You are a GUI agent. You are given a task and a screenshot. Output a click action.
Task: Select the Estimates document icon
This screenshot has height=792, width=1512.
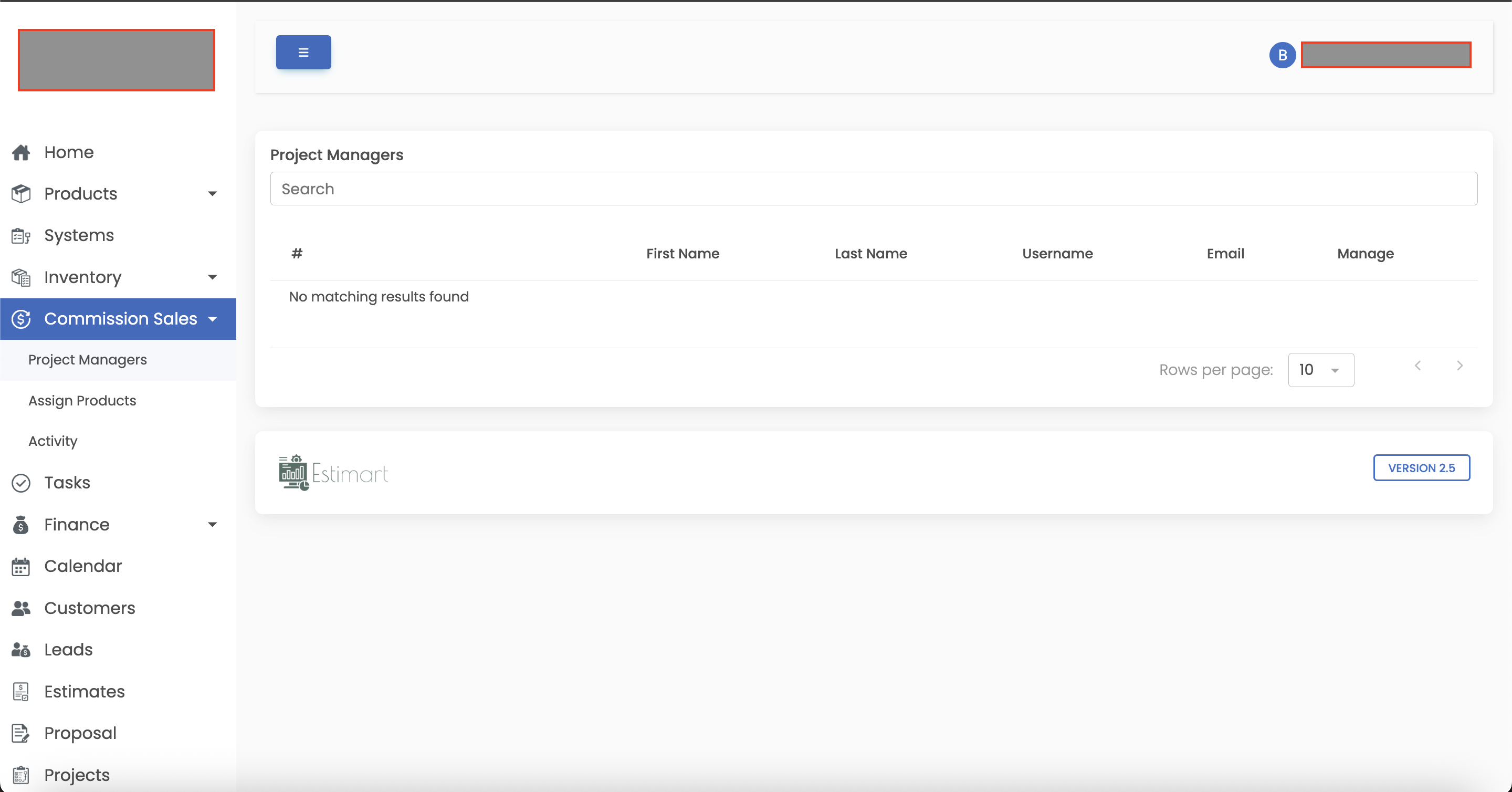click(x=21, y=692)
